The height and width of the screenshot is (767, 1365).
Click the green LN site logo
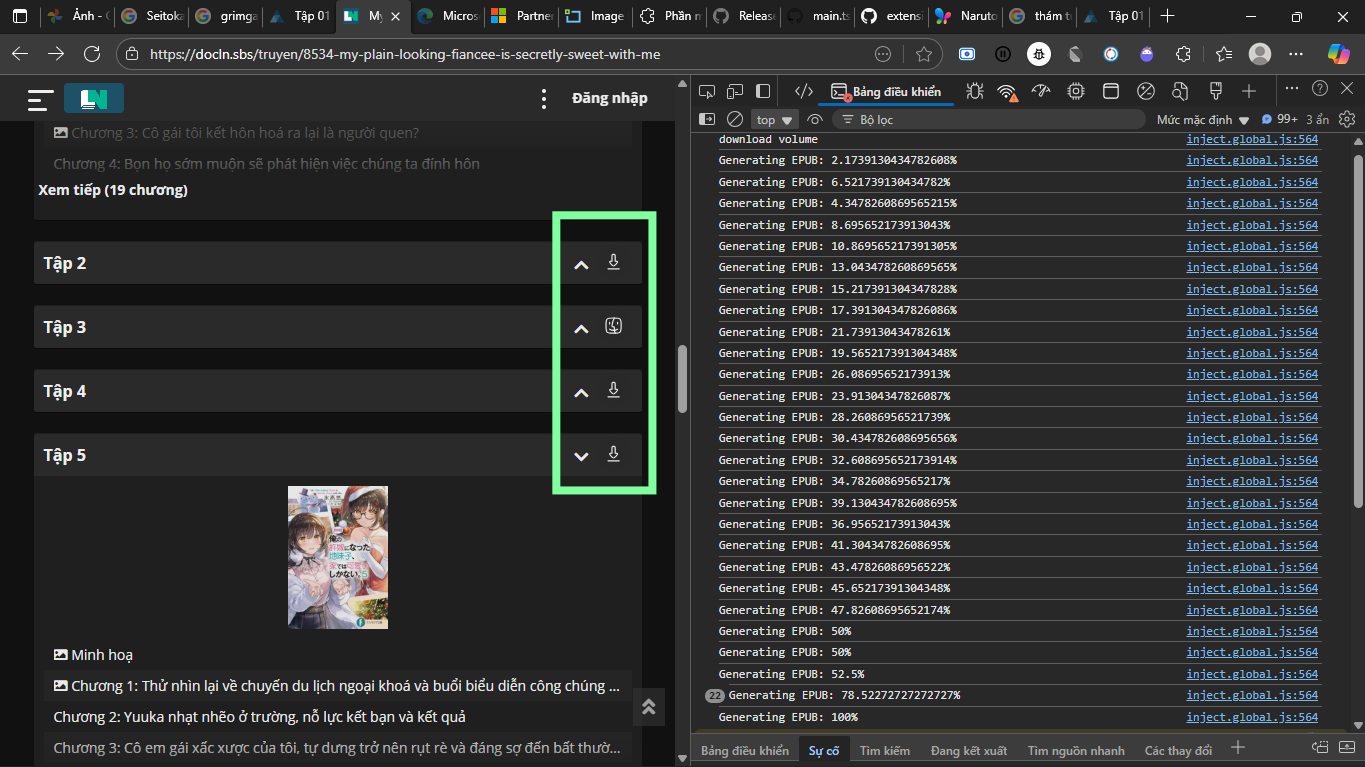point(94,98)
